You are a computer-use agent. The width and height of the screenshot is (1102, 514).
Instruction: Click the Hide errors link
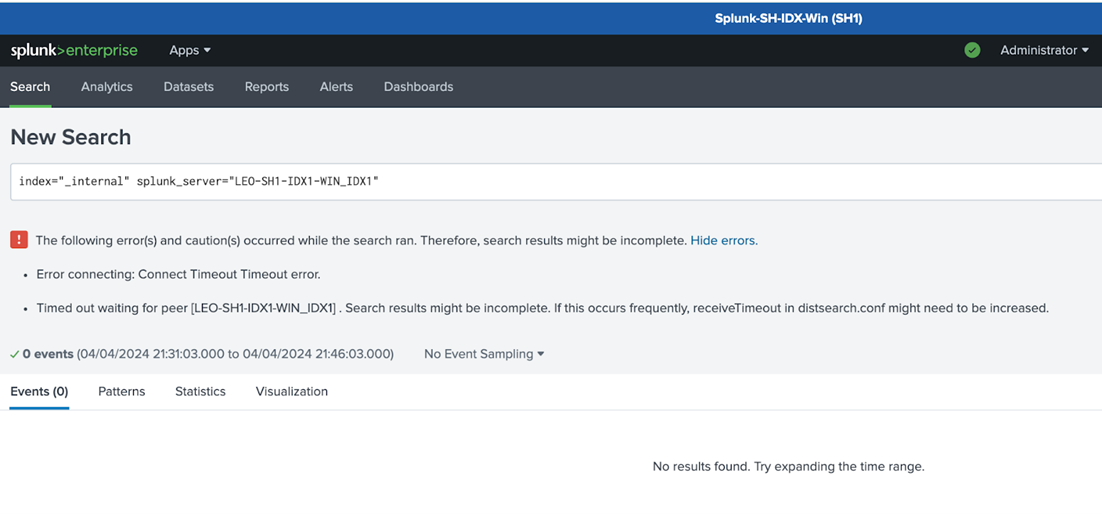coord(724,240)
